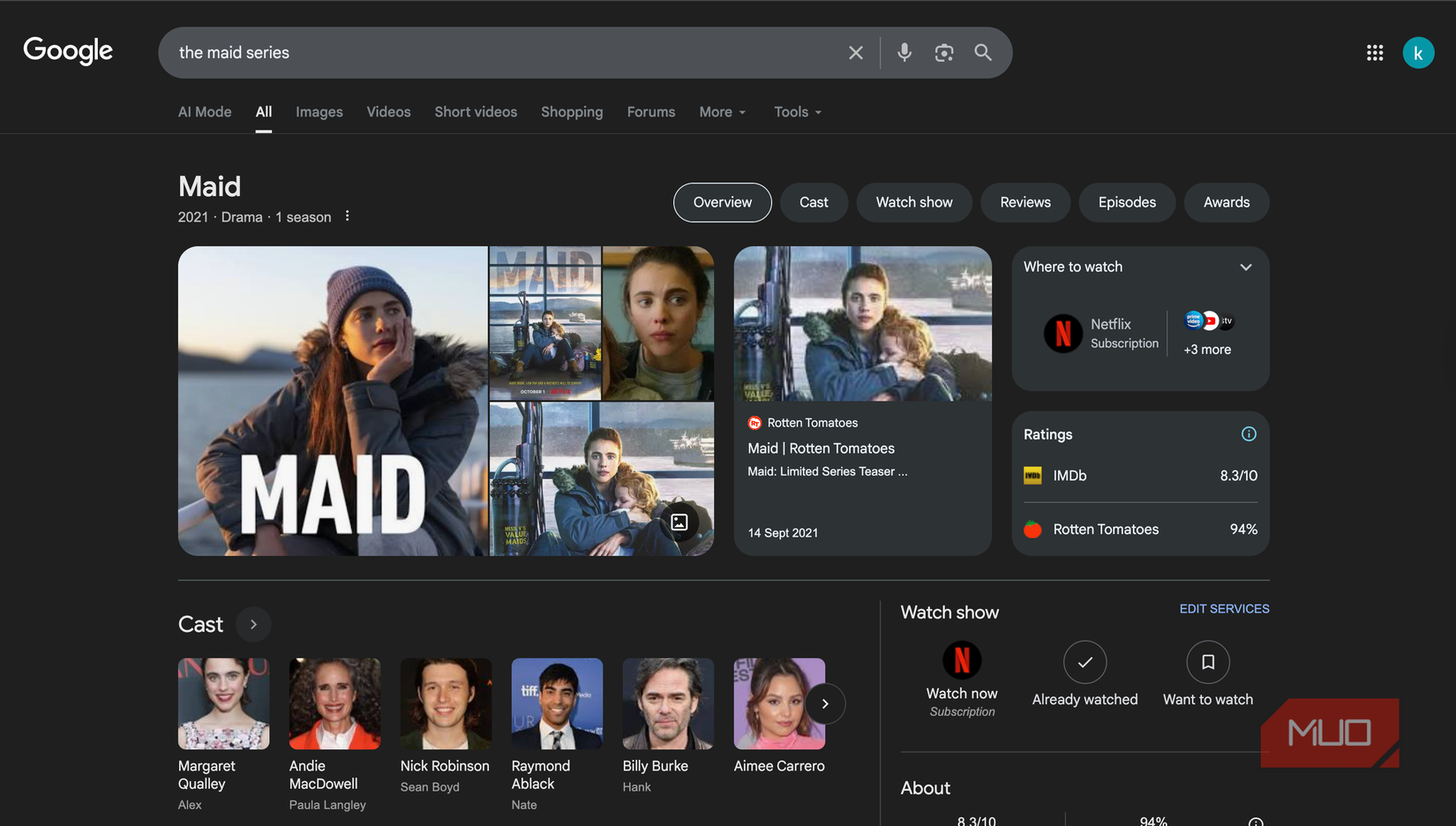Open the More search filters dropdown
The height and width of the screenshot is (826, 1456).
723,112
